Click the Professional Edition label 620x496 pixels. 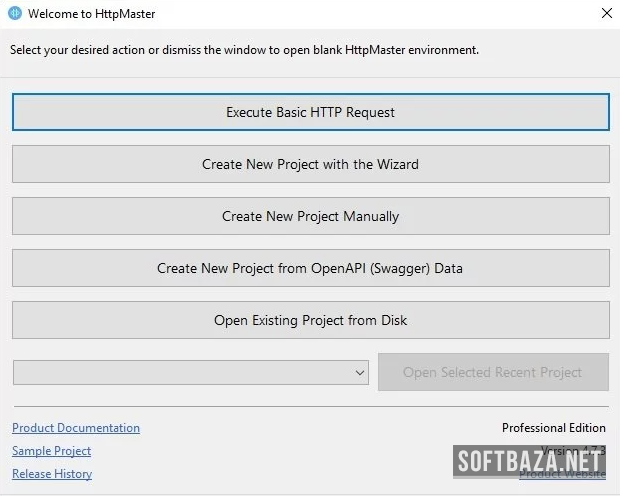[x=553, y=428]
